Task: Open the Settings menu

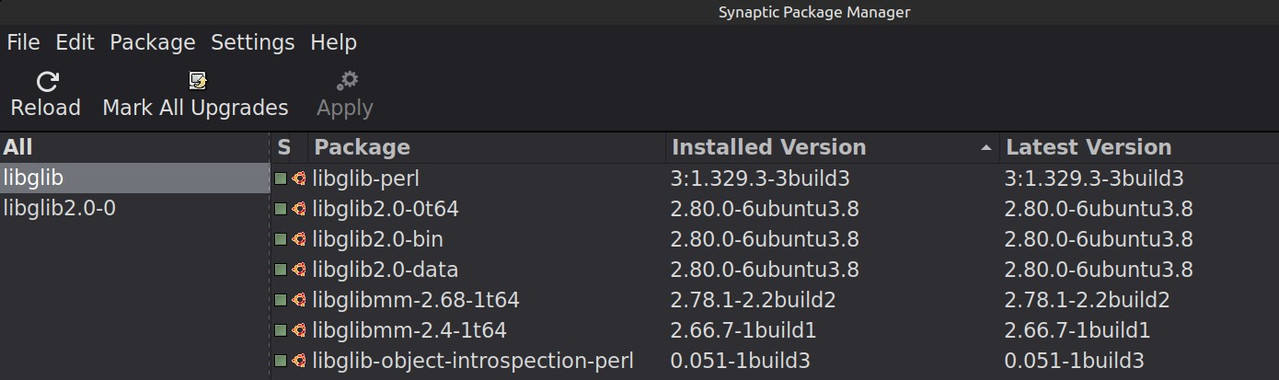Action: 252,42
